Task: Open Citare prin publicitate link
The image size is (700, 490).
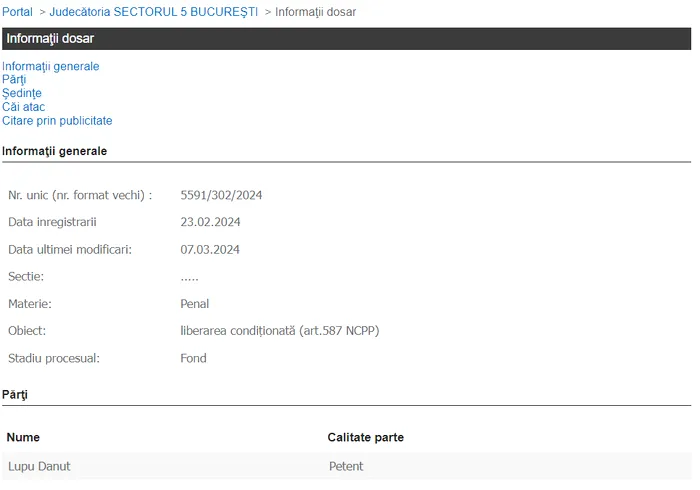Action: [x=57, y=121]
